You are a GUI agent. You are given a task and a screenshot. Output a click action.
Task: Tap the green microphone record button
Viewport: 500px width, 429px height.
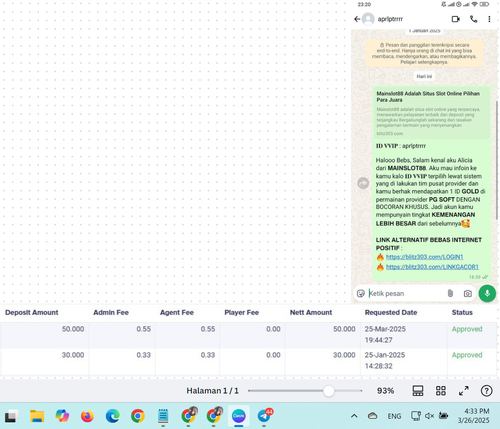pos(487,293)
